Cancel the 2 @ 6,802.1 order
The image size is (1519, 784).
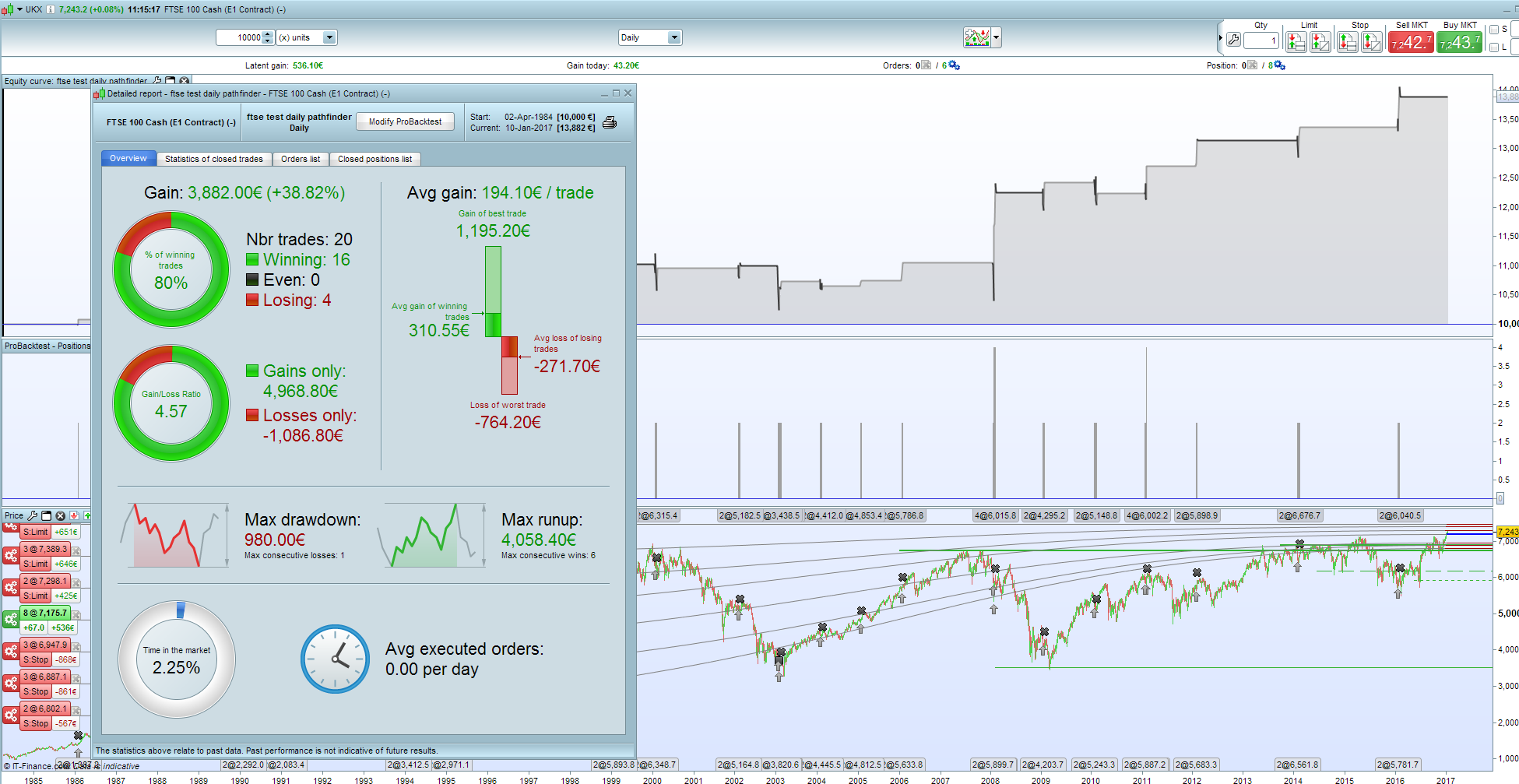click(76, 710)
